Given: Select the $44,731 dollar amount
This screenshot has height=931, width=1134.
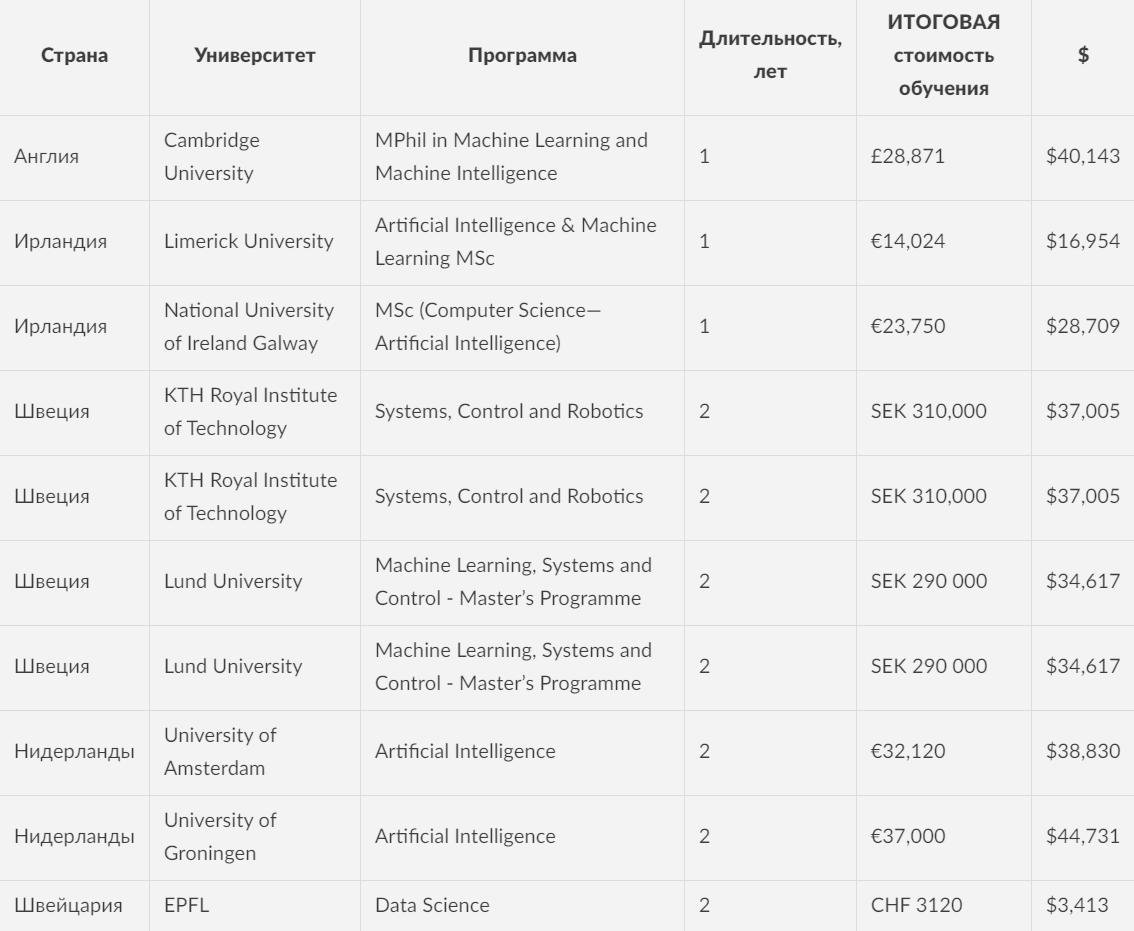Looking at the screenshot, I should [x=1082, y=837].
